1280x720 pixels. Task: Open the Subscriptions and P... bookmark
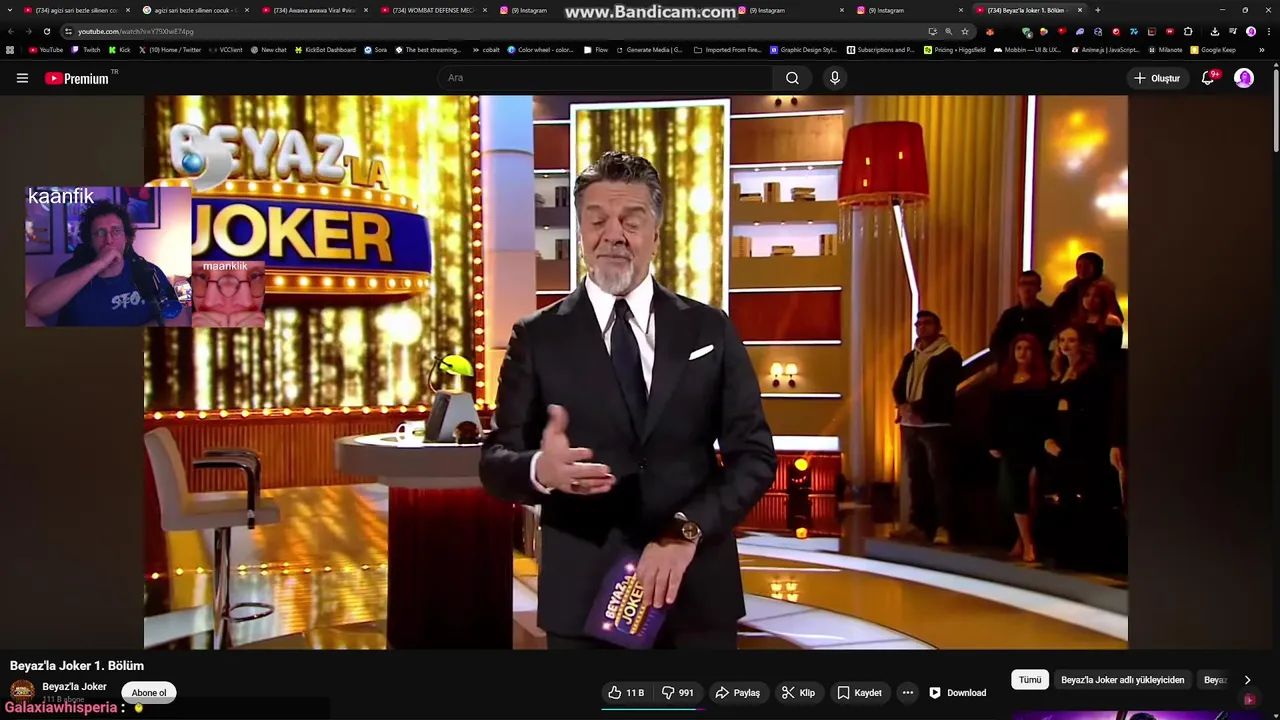(x=880, y=50)
